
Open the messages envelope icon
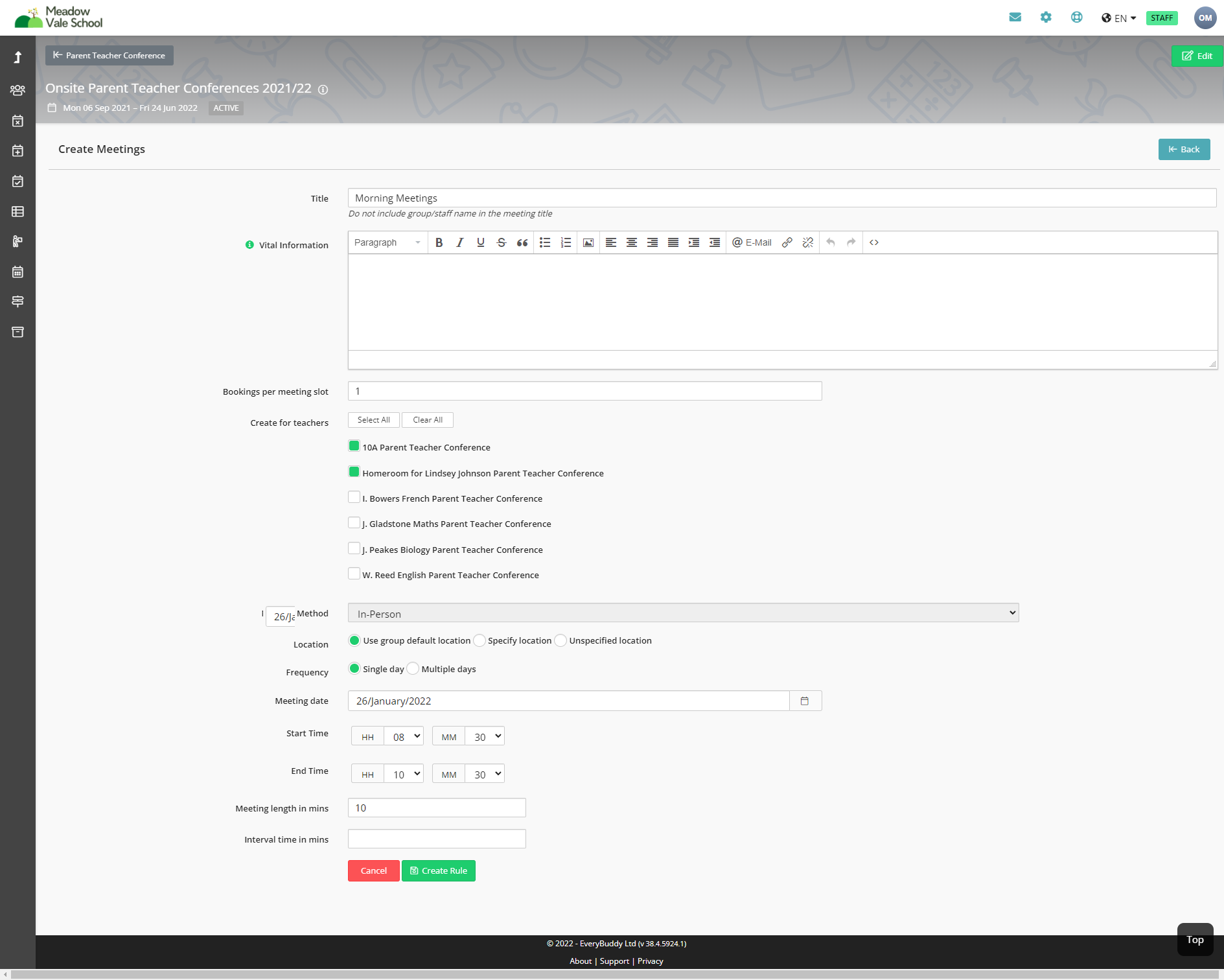1015,17
